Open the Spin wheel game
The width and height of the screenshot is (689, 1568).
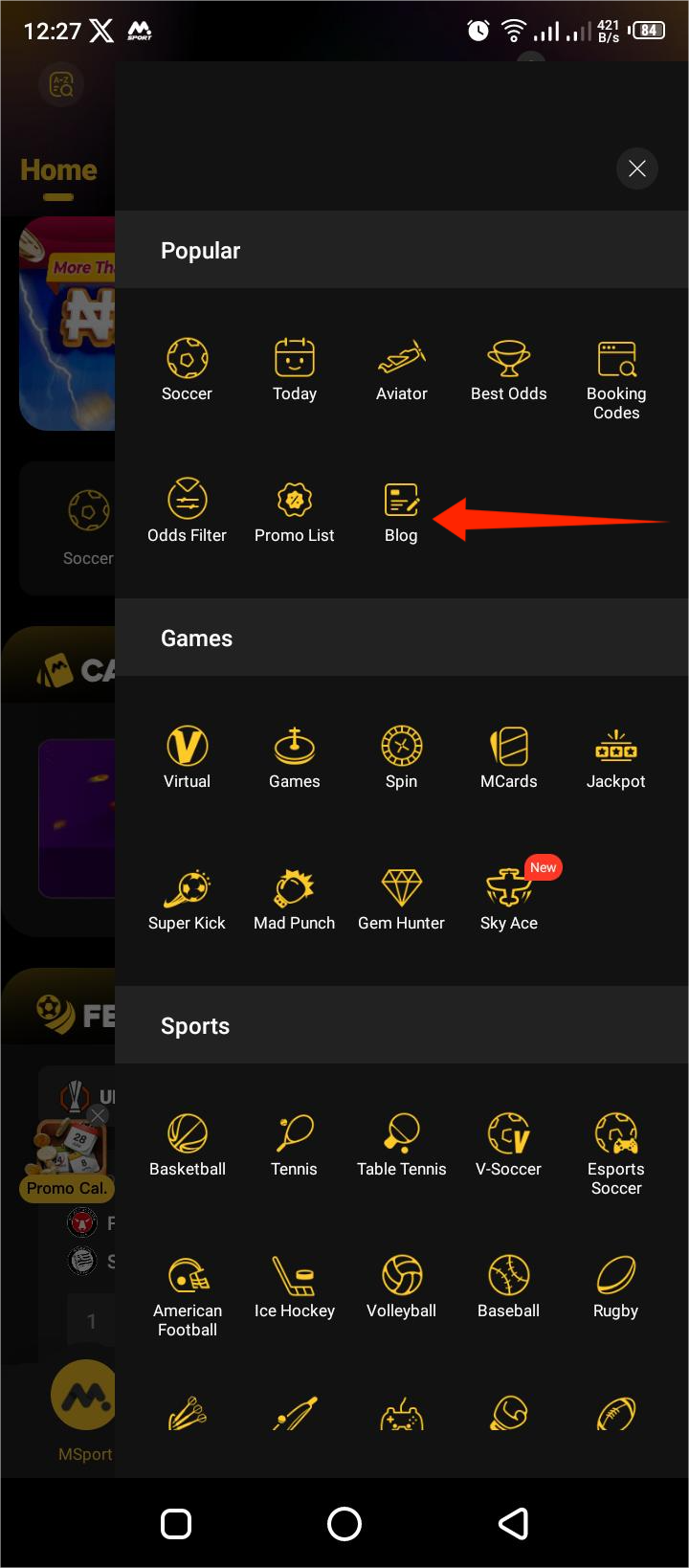[x=401, y=747]
